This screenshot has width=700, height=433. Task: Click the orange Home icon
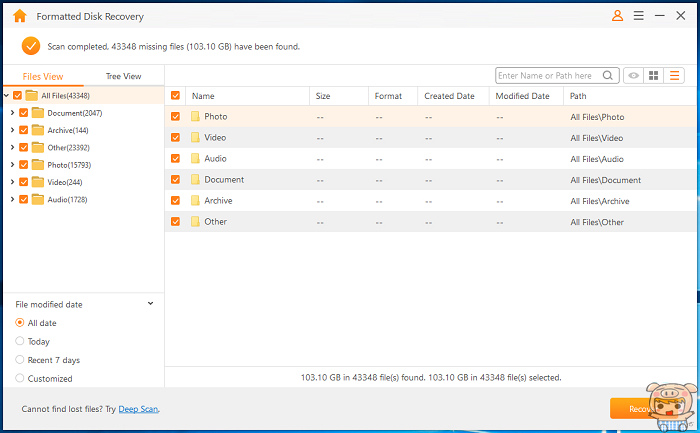click(19, 16)
